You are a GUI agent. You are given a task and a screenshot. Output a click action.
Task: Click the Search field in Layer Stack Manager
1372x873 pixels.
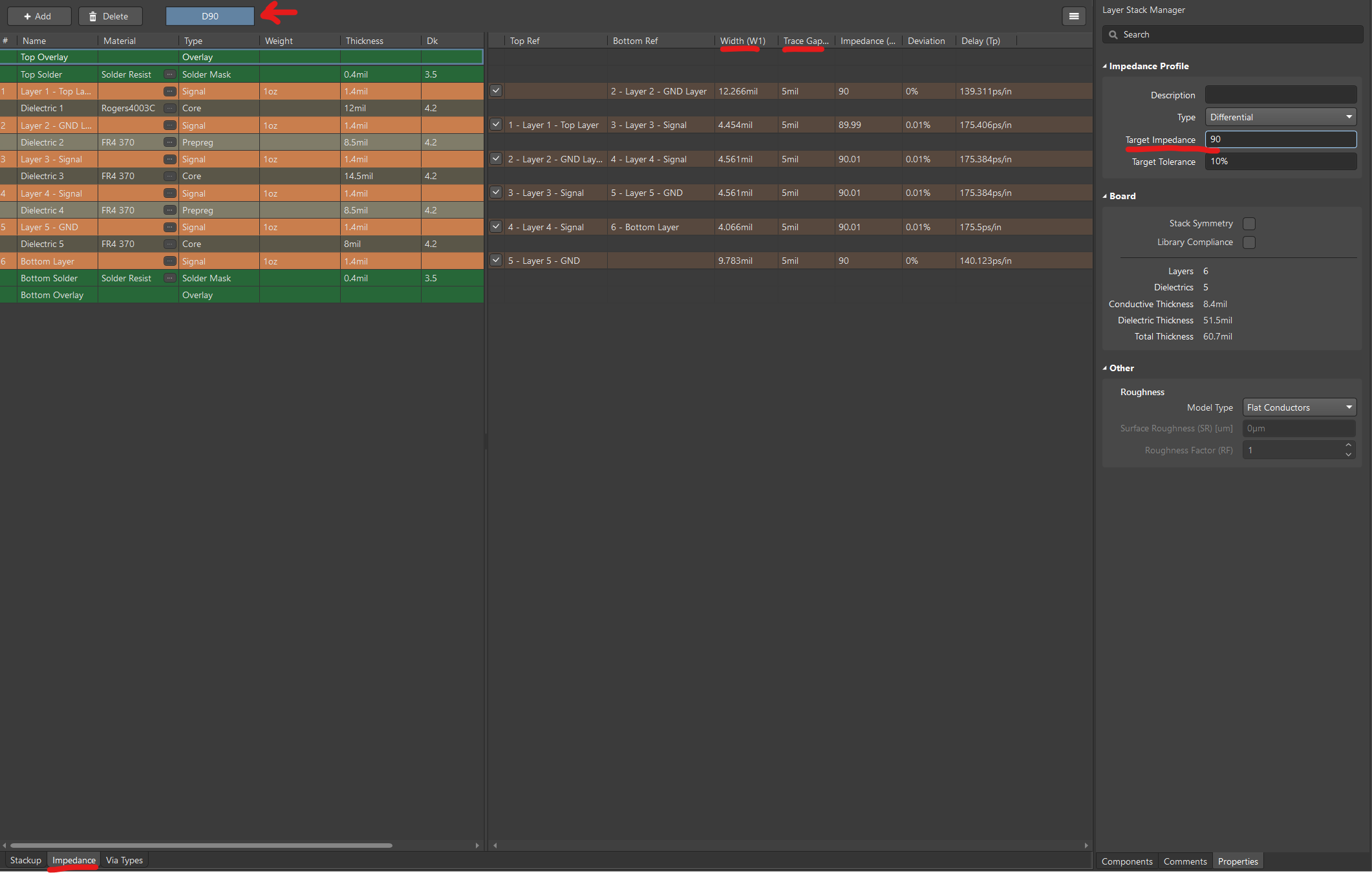click(x=1232, y=35)
